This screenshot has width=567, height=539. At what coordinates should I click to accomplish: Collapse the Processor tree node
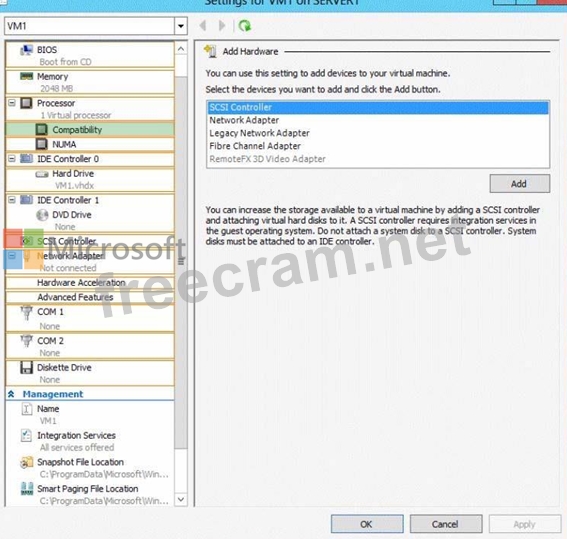pos(12,103)
